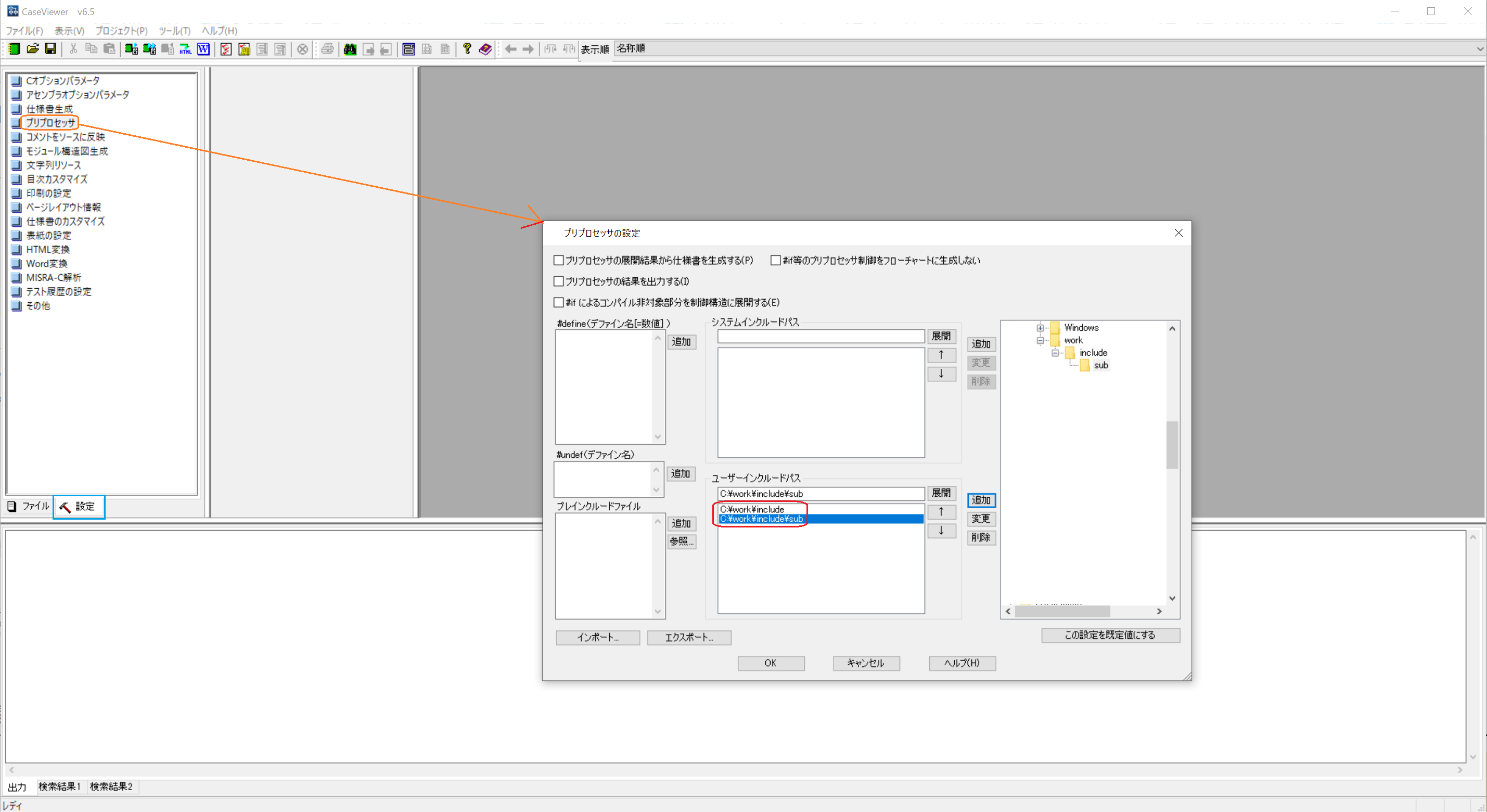Screen dimensions: 1487x812
Task: Select MISRA-C解析 in settings list
Action: pos(54,278)
